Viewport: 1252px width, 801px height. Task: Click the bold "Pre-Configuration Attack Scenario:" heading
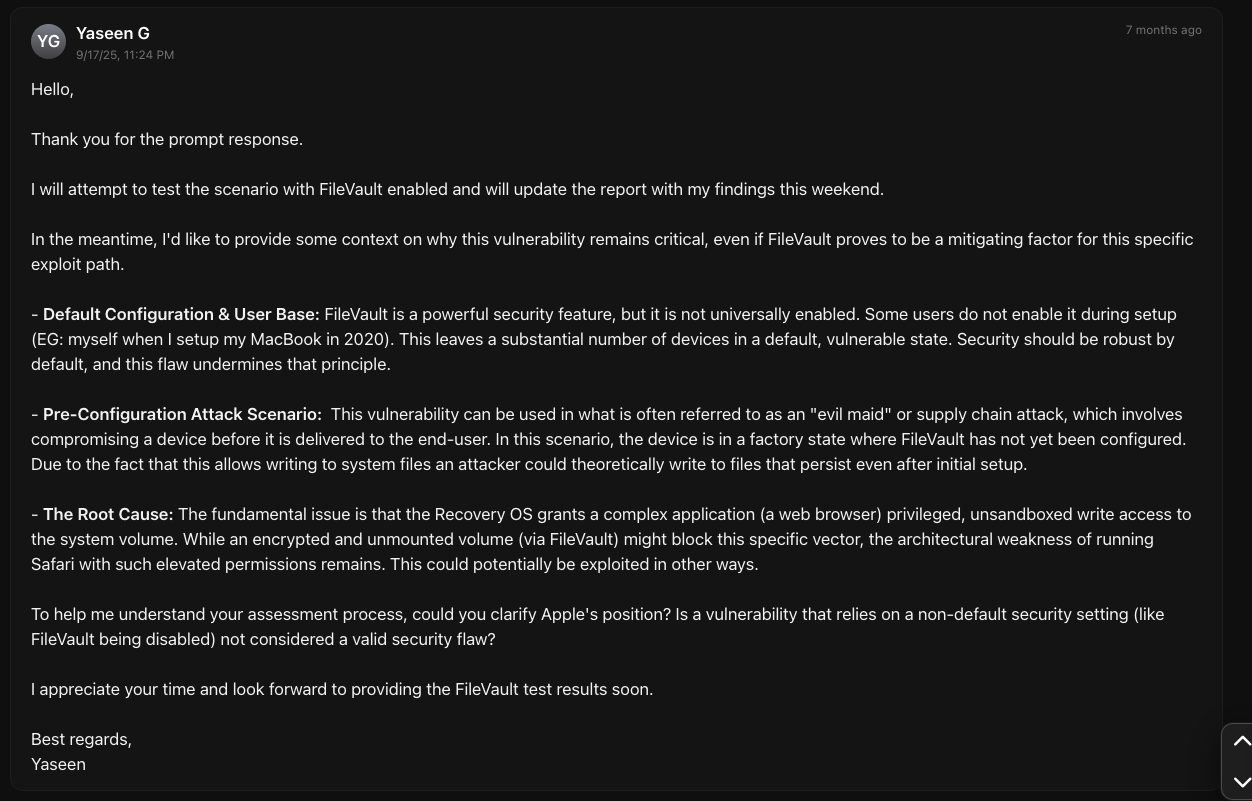(x=182, y=414)
